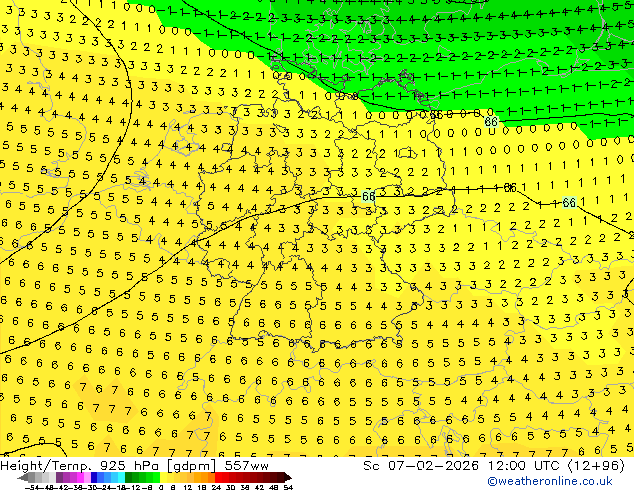Click the dark purple legend swatch at -42
Screen dimensions: 634x490
pos(59,477)
